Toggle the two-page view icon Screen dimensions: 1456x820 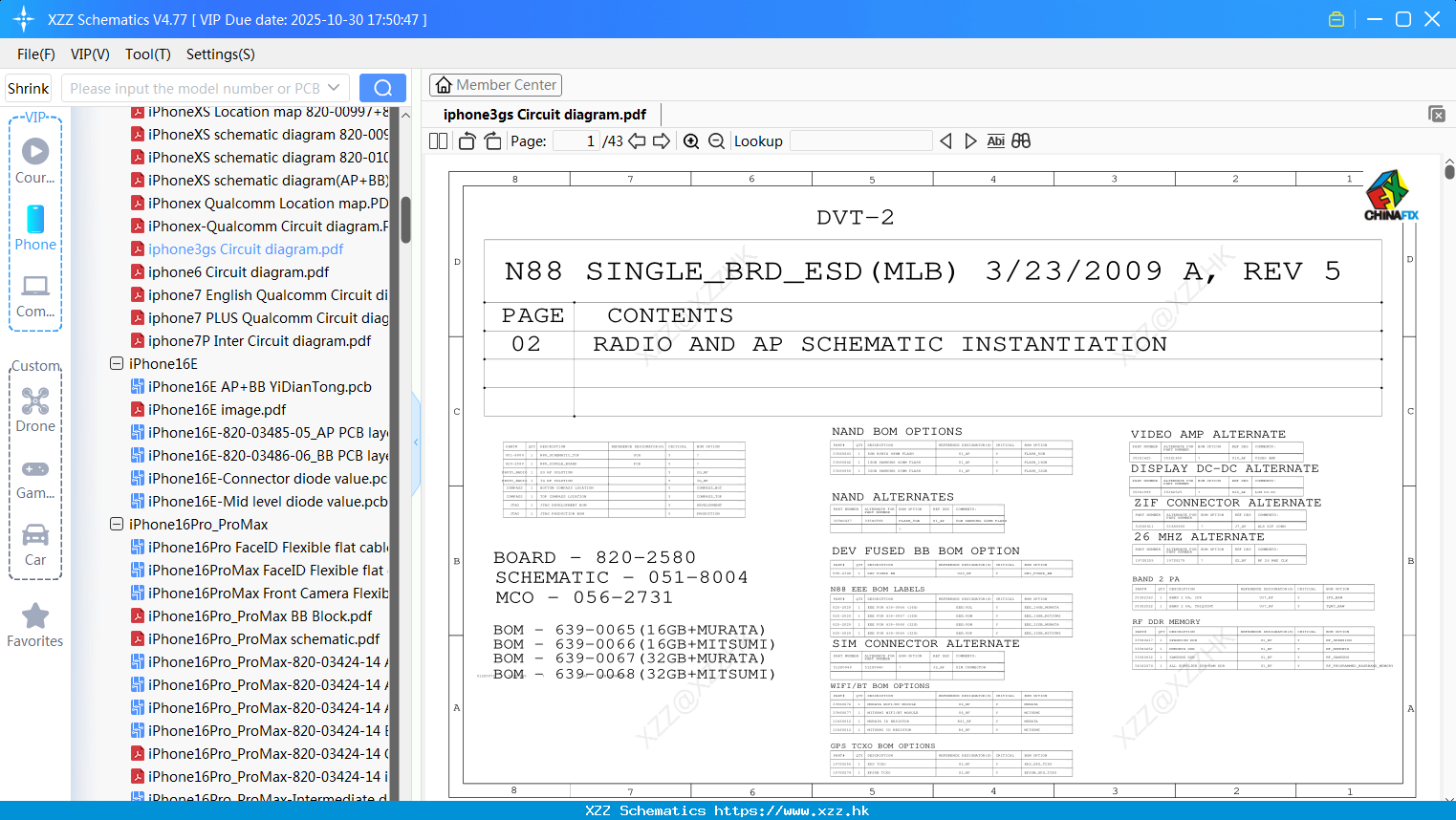pyautogui.click(x=439, y=140)
